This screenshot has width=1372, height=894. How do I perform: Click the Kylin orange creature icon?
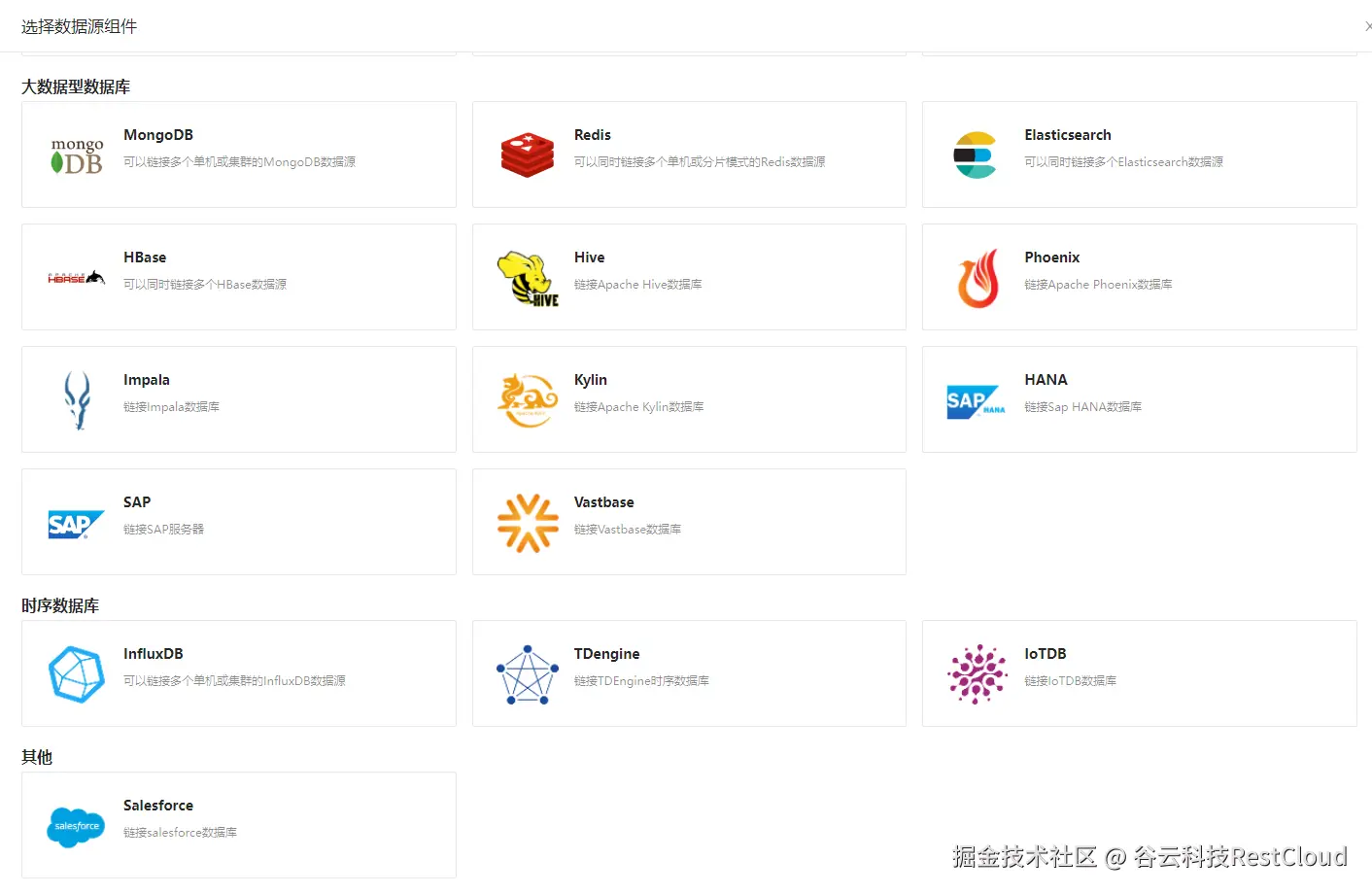tap(528, 400)
